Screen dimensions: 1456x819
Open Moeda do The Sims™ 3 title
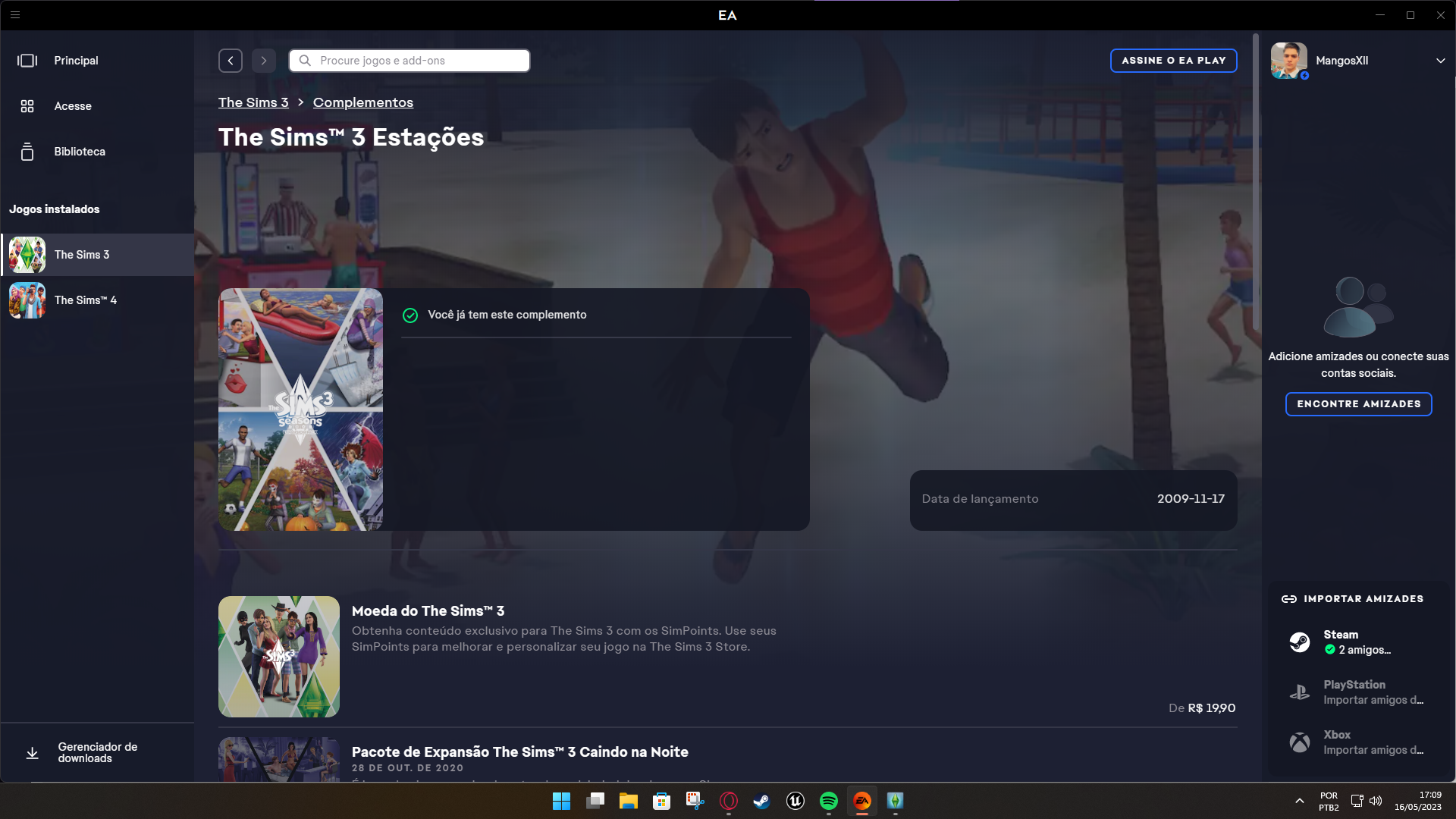(428, 611)
